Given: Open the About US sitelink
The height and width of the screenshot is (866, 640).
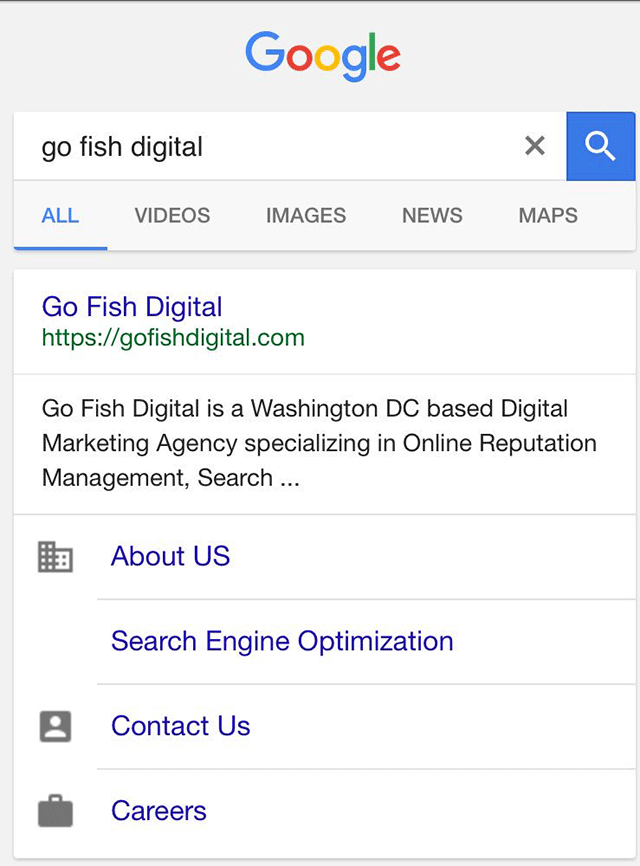Looking at the screenshot, I should click(170, 557).
